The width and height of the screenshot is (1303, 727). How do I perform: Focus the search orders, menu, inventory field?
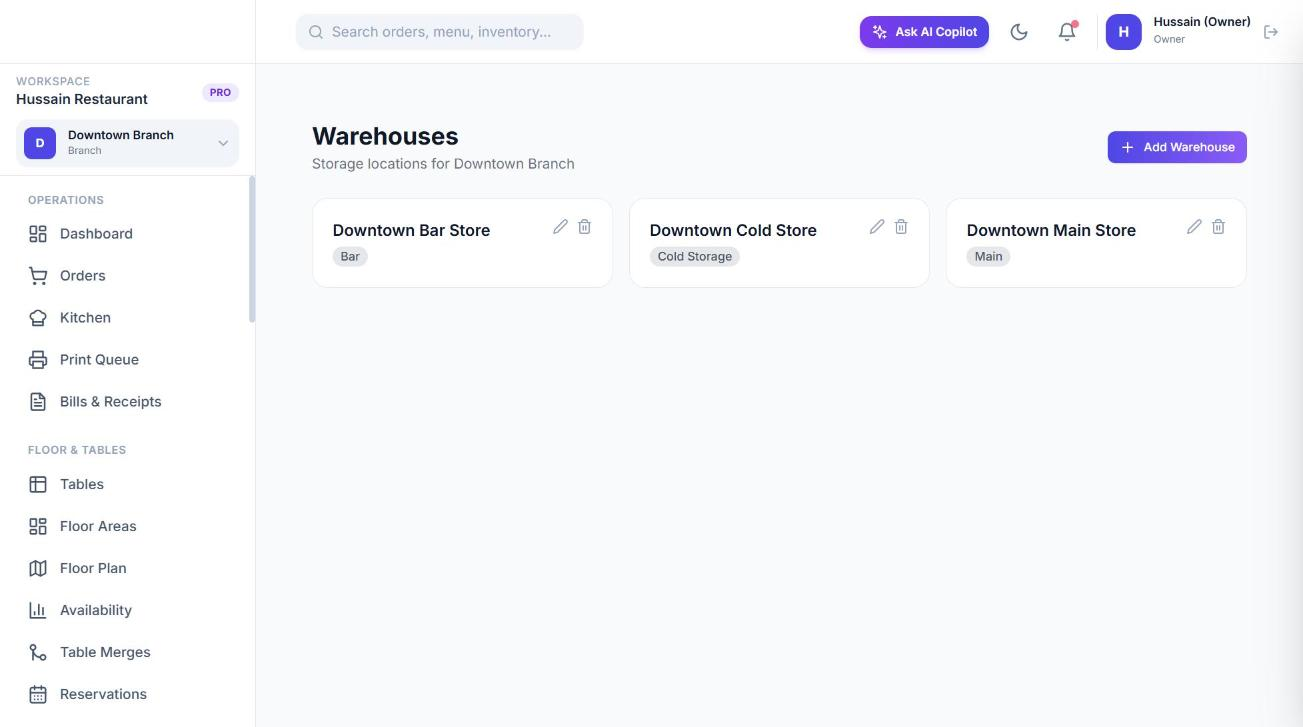coord(440,32)
